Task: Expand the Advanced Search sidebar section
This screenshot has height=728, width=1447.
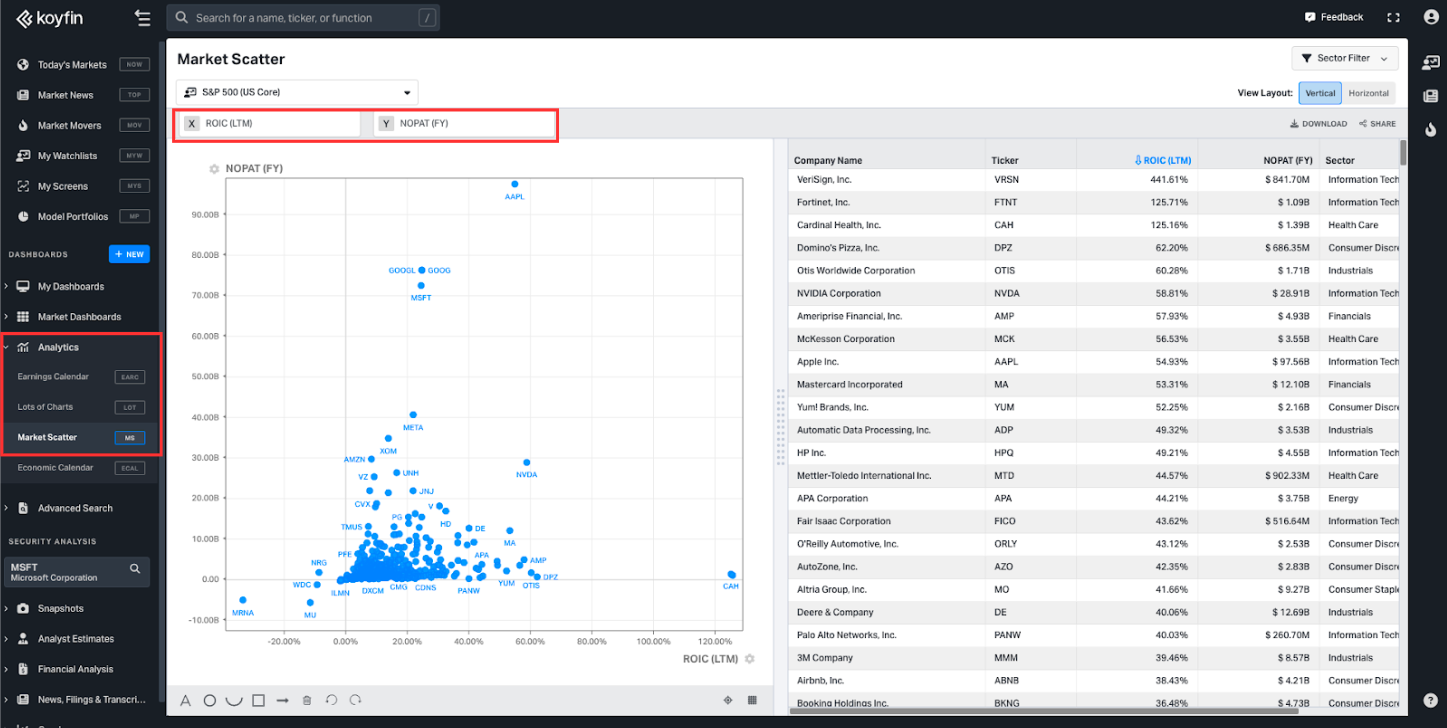Action: click(x=75, y=508)
